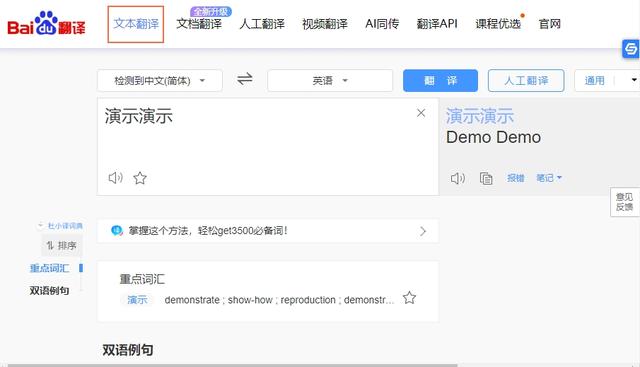This screenshot has width=640, height=367.
Task: Click the 报错 report error link
Action: pos(516,178)
